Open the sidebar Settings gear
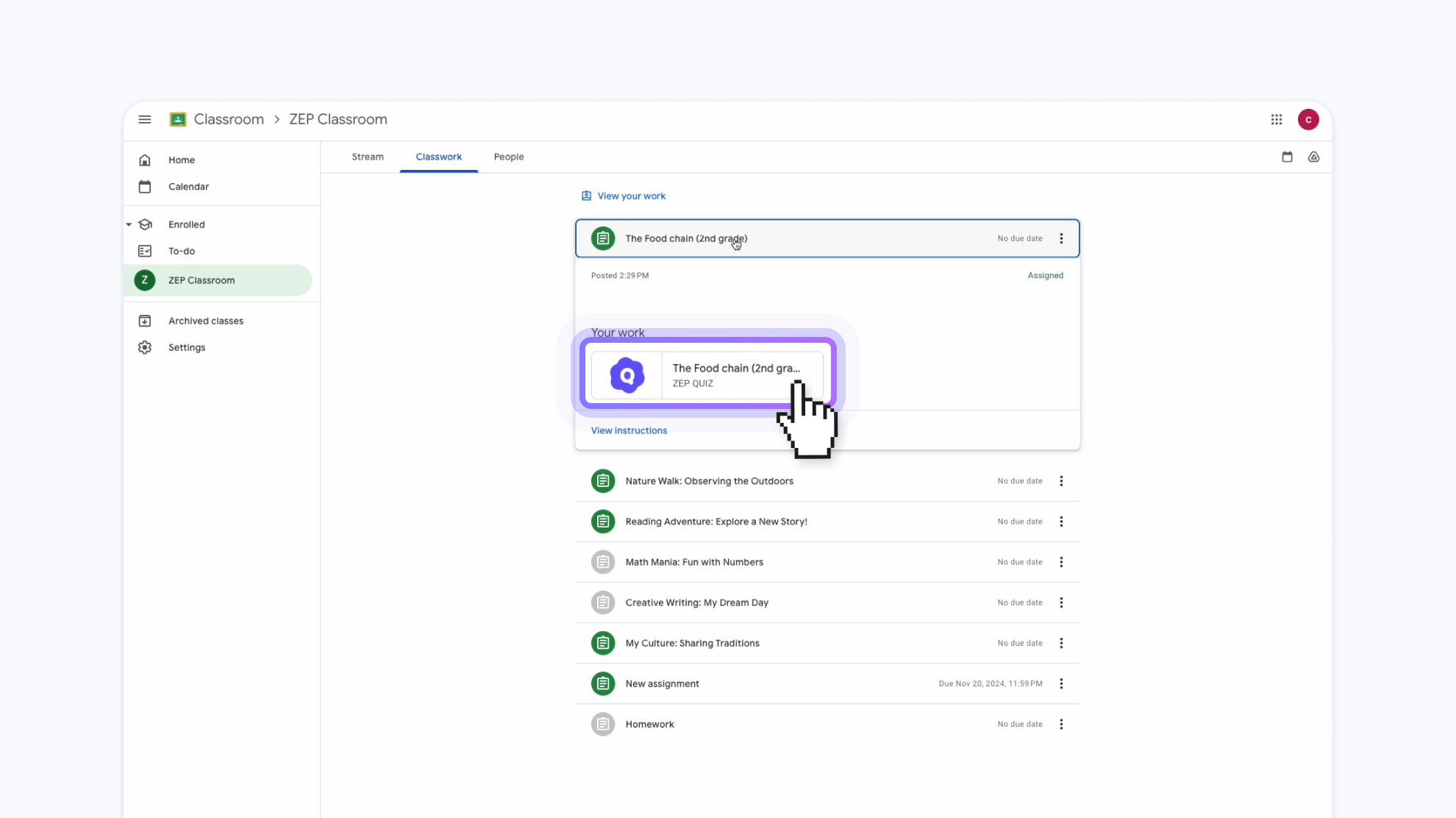The height and width of the screenshot is (818, 1456). pyautogui.click(x=145, y=347)
